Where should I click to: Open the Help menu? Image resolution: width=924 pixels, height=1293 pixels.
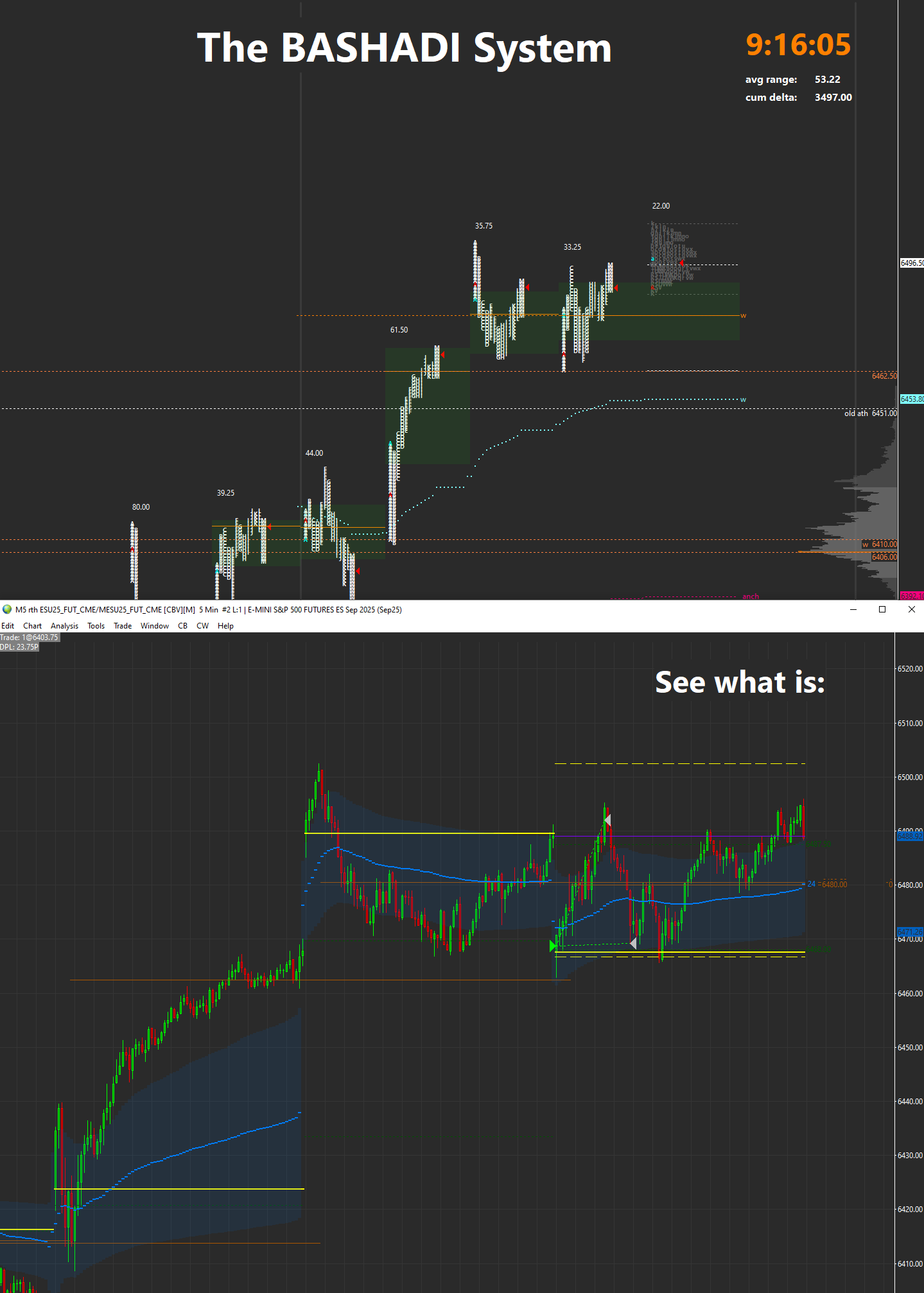tap(225, 626)
